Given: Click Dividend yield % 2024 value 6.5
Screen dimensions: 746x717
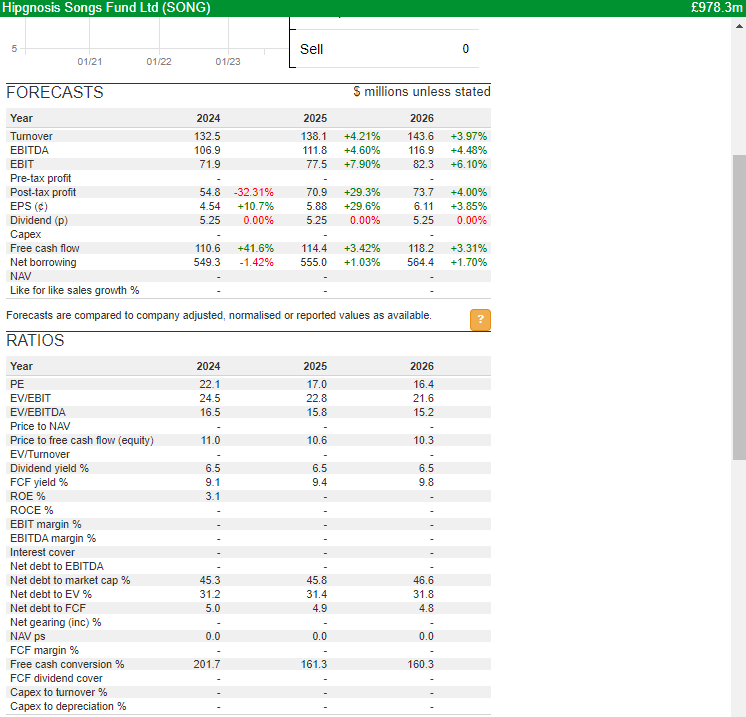Looking at the screenshot, I should [x=213, y=469].
